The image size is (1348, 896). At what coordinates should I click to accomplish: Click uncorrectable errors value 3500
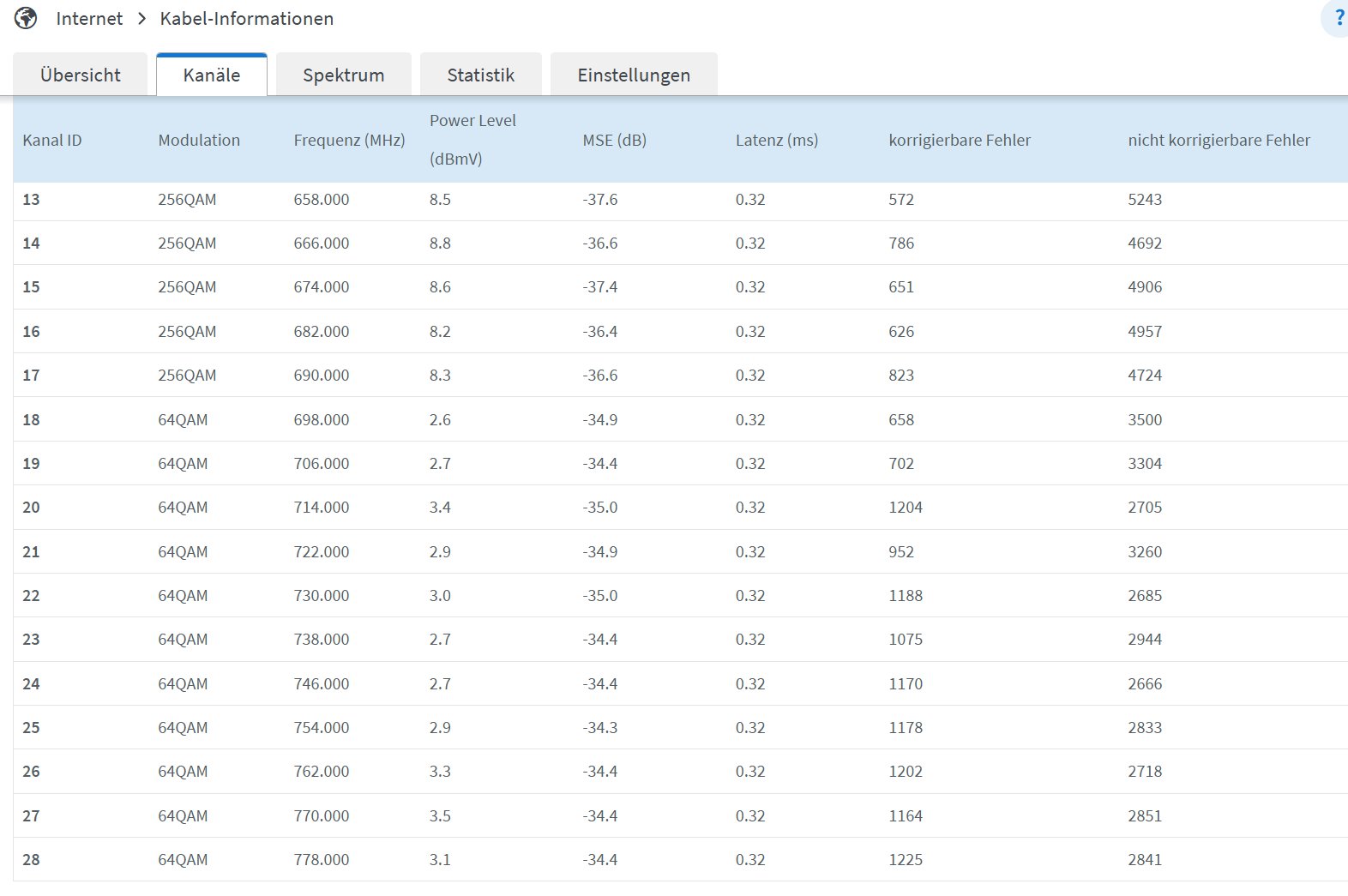click(x=1145, y=420)
